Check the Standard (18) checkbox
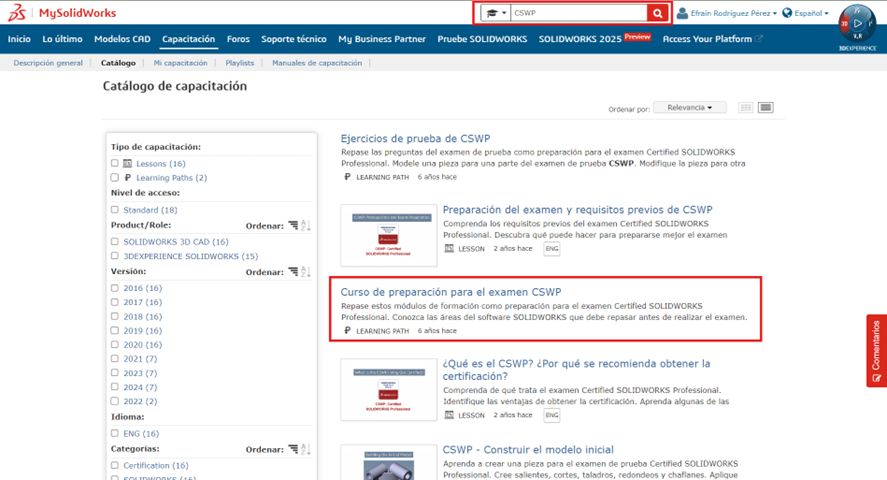This screenshot has height=480, width=887. pos(115,210)
